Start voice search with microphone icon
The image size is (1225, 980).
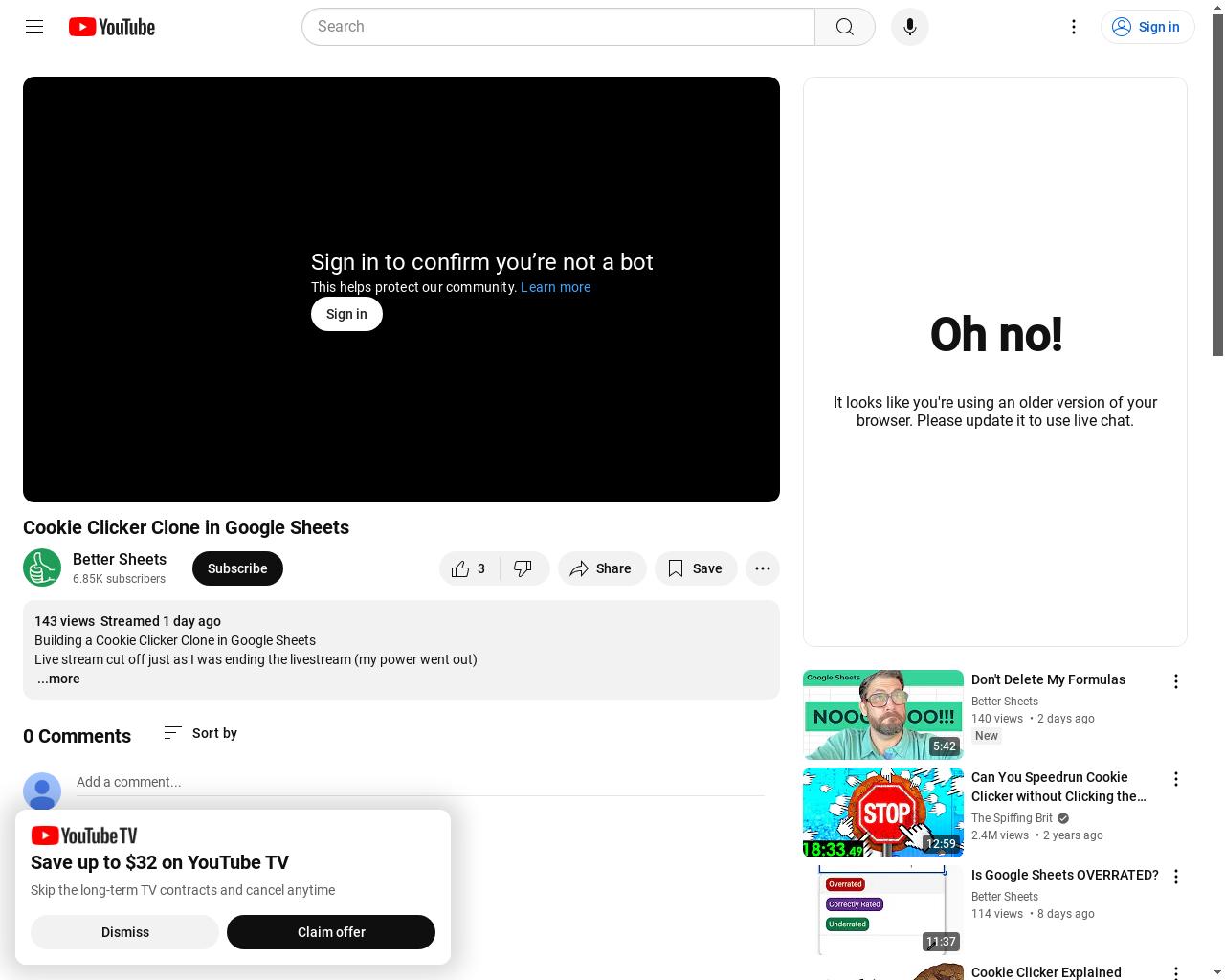click(910, 27)
